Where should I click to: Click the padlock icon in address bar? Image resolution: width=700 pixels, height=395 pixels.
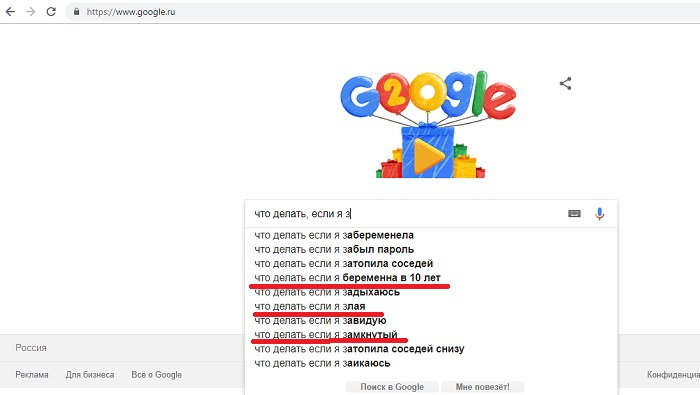[76, 12]
